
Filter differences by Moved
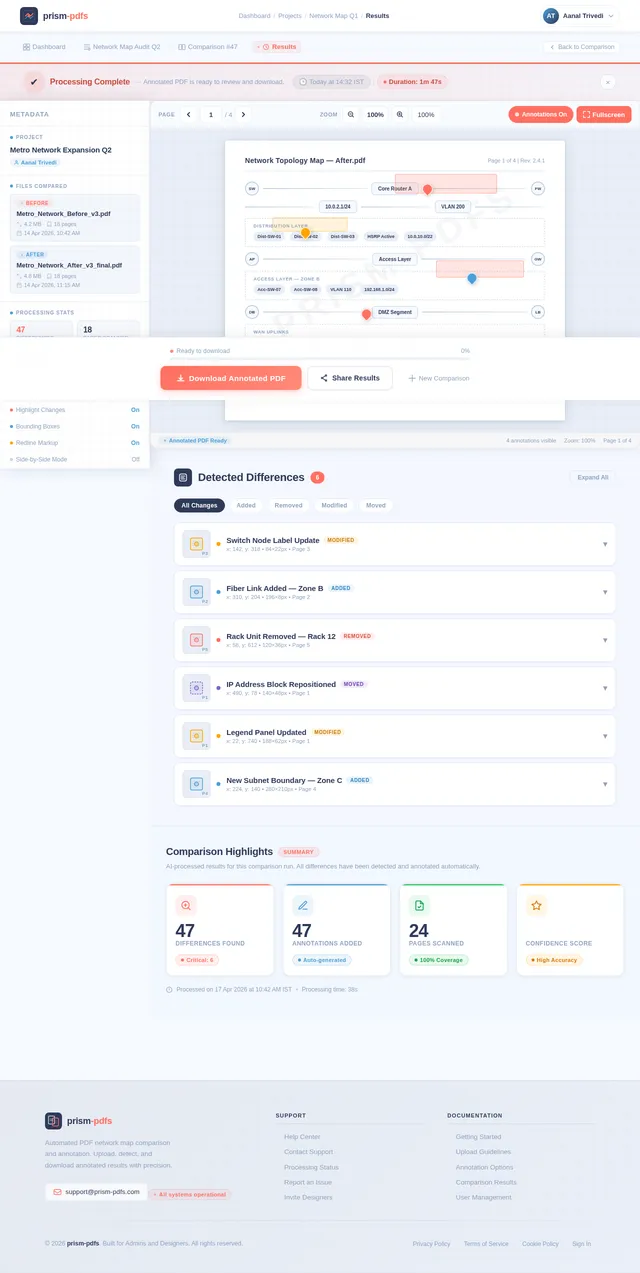[x=376, y=506]
